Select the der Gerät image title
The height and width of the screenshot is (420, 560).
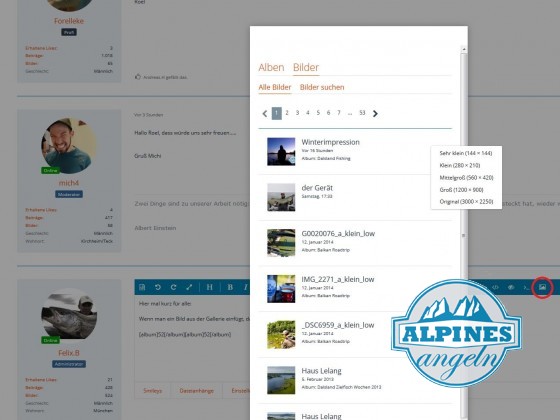[x=317, y=188]
